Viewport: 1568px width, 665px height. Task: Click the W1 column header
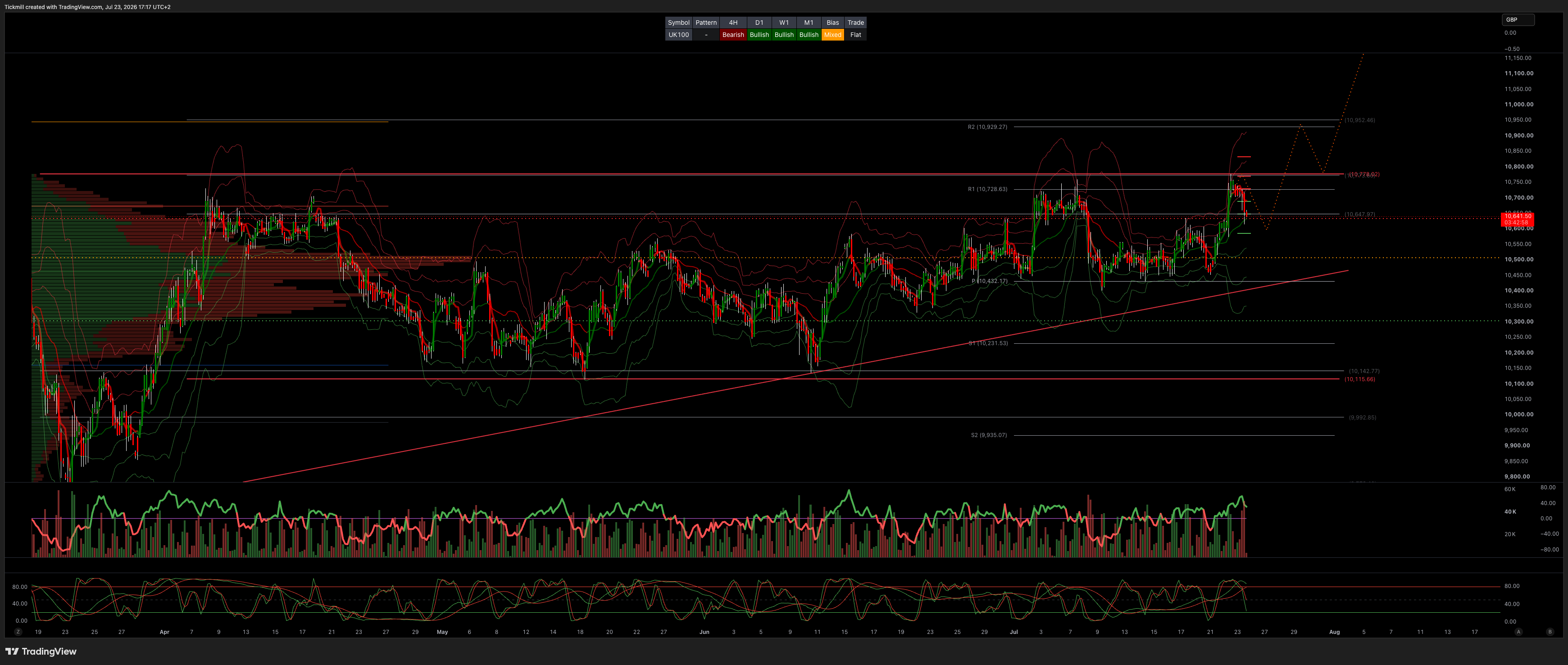[x=784, y=23]
